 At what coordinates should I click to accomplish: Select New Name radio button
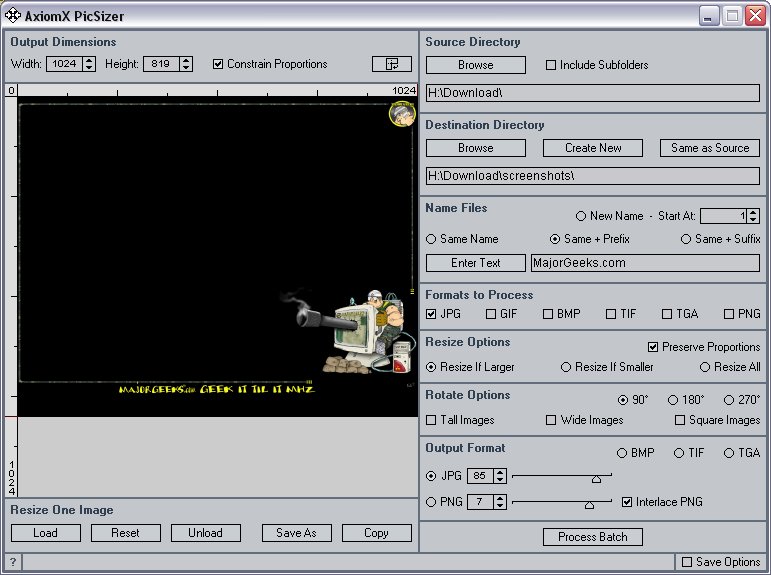pos(581,216)
